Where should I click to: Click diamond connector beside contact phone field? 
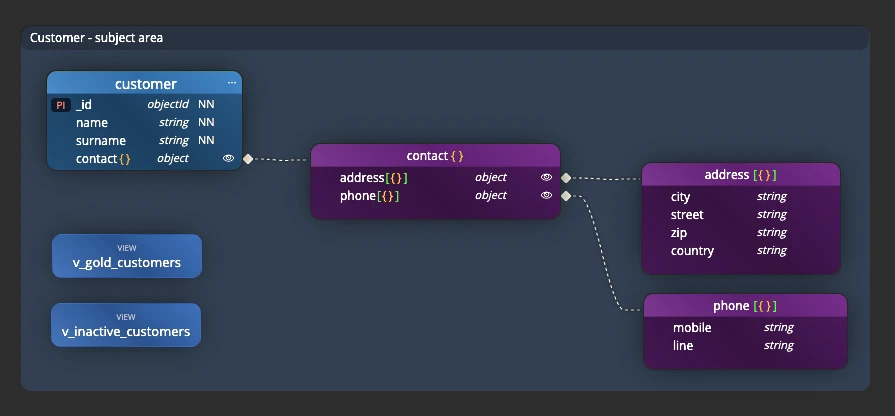[x=566, y=196]
